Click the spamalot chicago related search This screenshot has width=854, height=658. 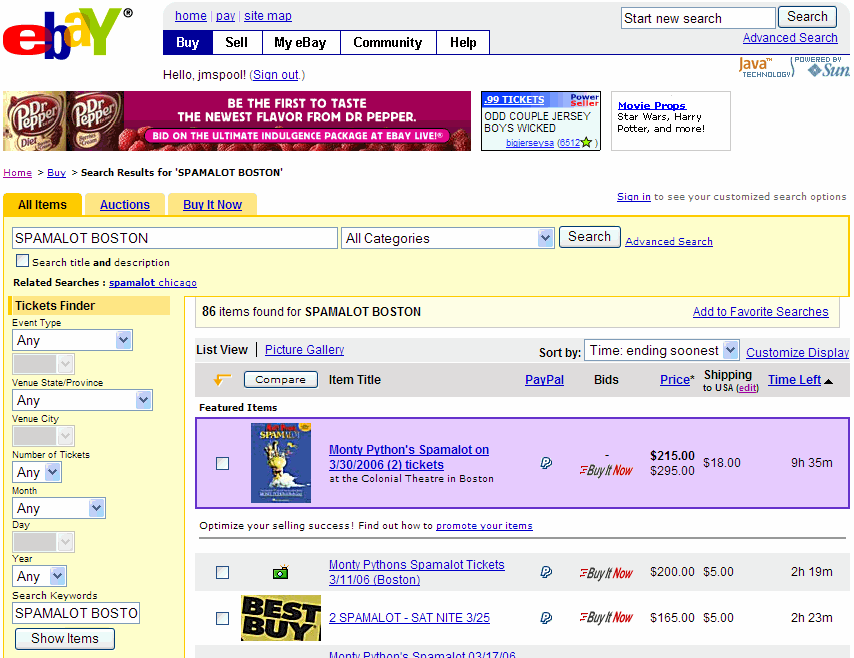click(x=153, y=283)
